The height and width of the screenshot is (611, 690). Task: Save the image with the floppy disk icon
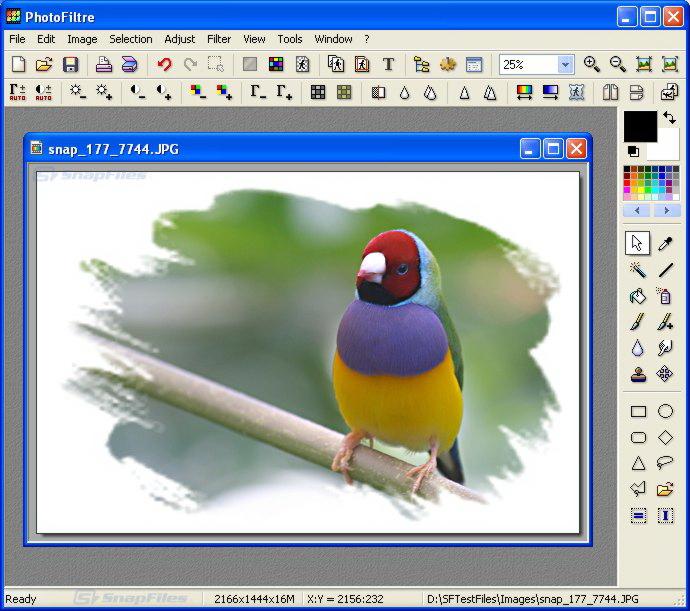(x=70, y=65)
